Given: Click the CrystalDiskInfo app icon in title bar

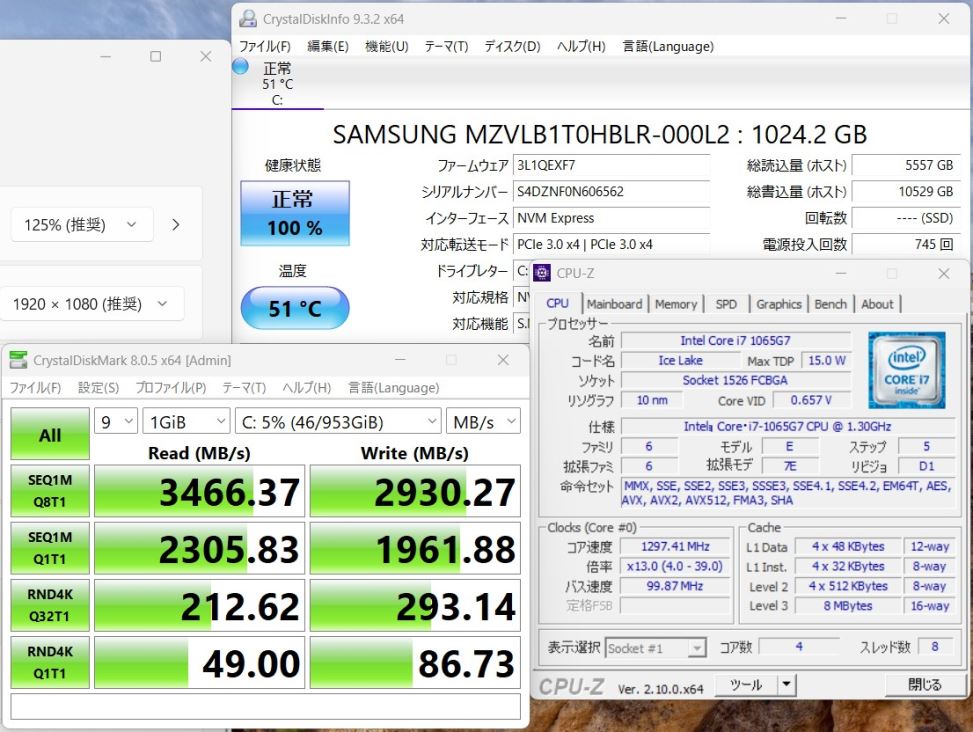Looking at the screenshot, I should (x=248, y=19).
